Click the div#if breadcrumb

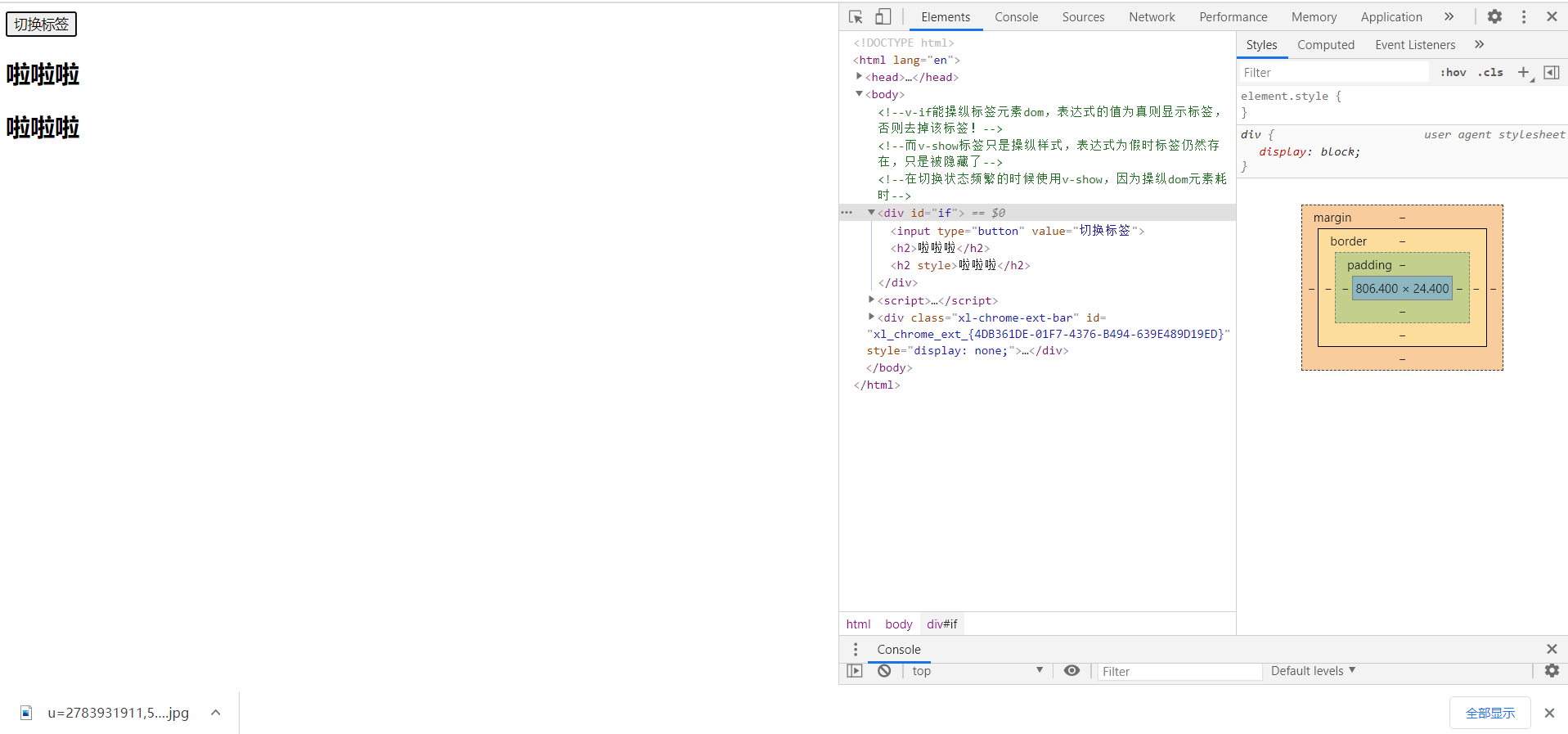tap(941, 624)
